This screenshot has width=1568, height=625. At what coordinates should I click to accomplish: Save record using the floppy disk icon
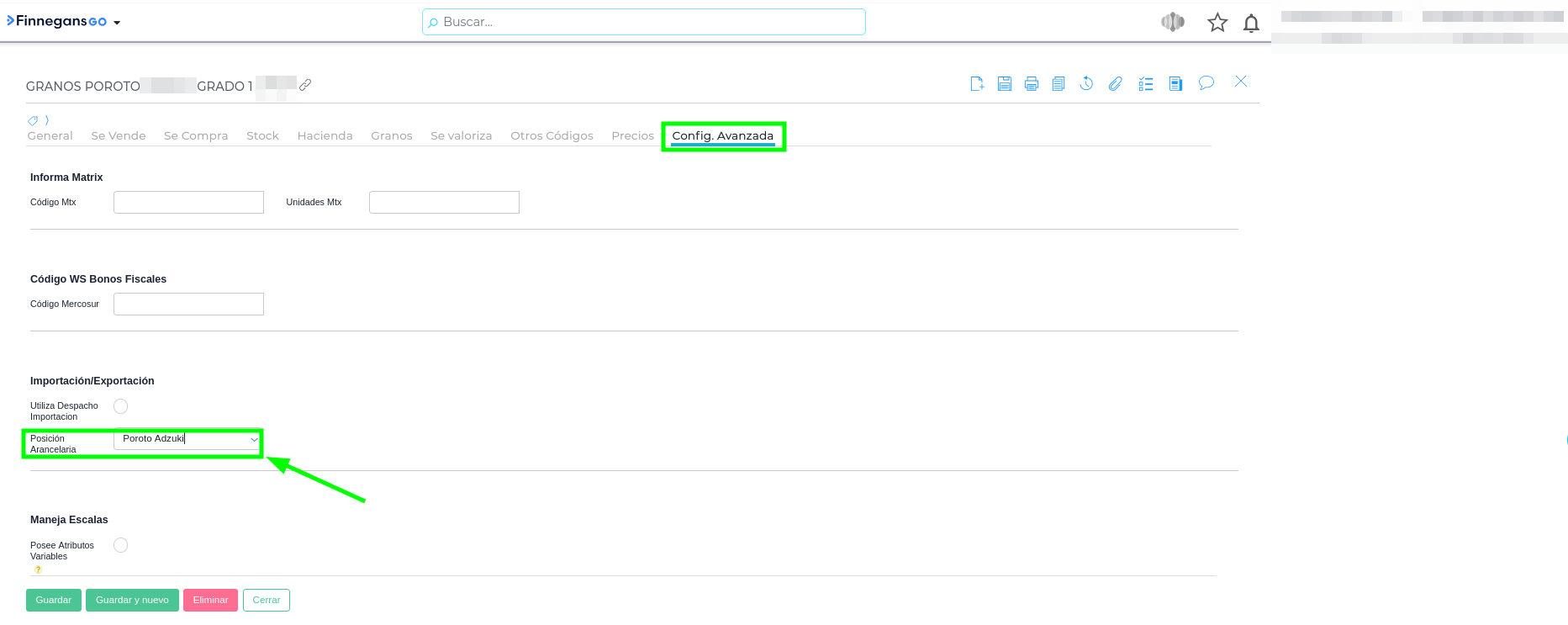click(1005, 83)
